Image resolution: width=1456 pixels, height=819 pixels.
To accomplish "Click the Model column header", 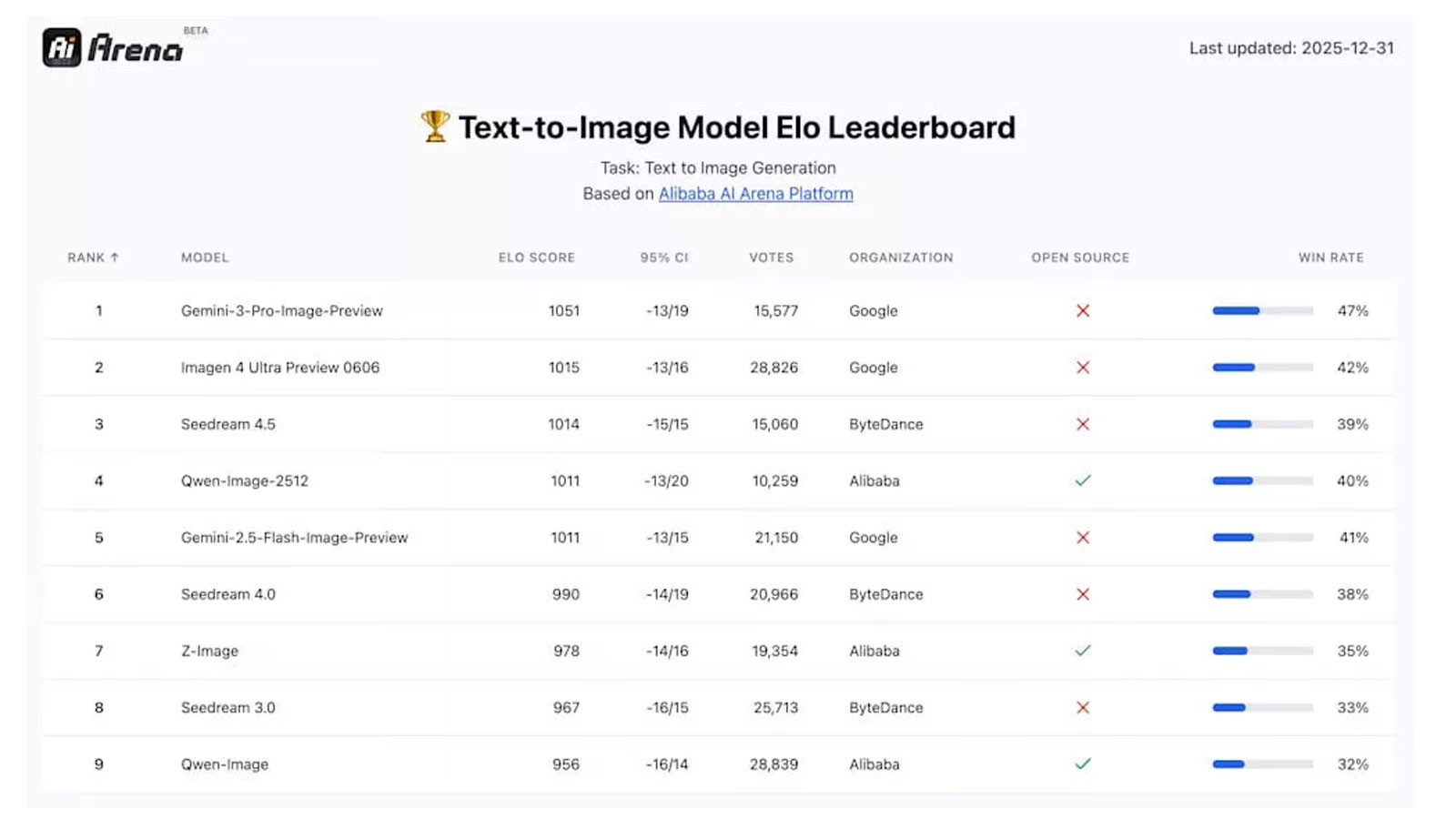I will 205,258.
